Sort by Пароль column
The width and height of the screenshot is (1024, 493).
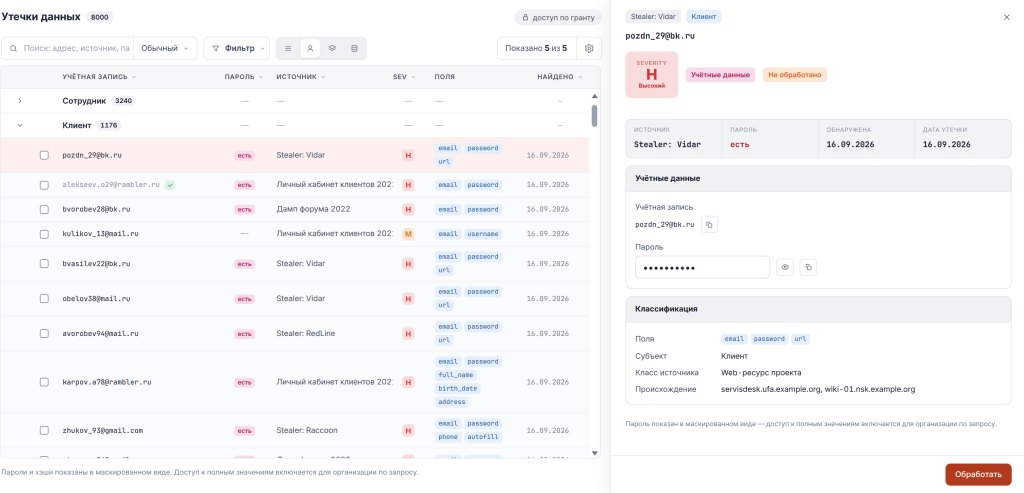tap(244, 77)
